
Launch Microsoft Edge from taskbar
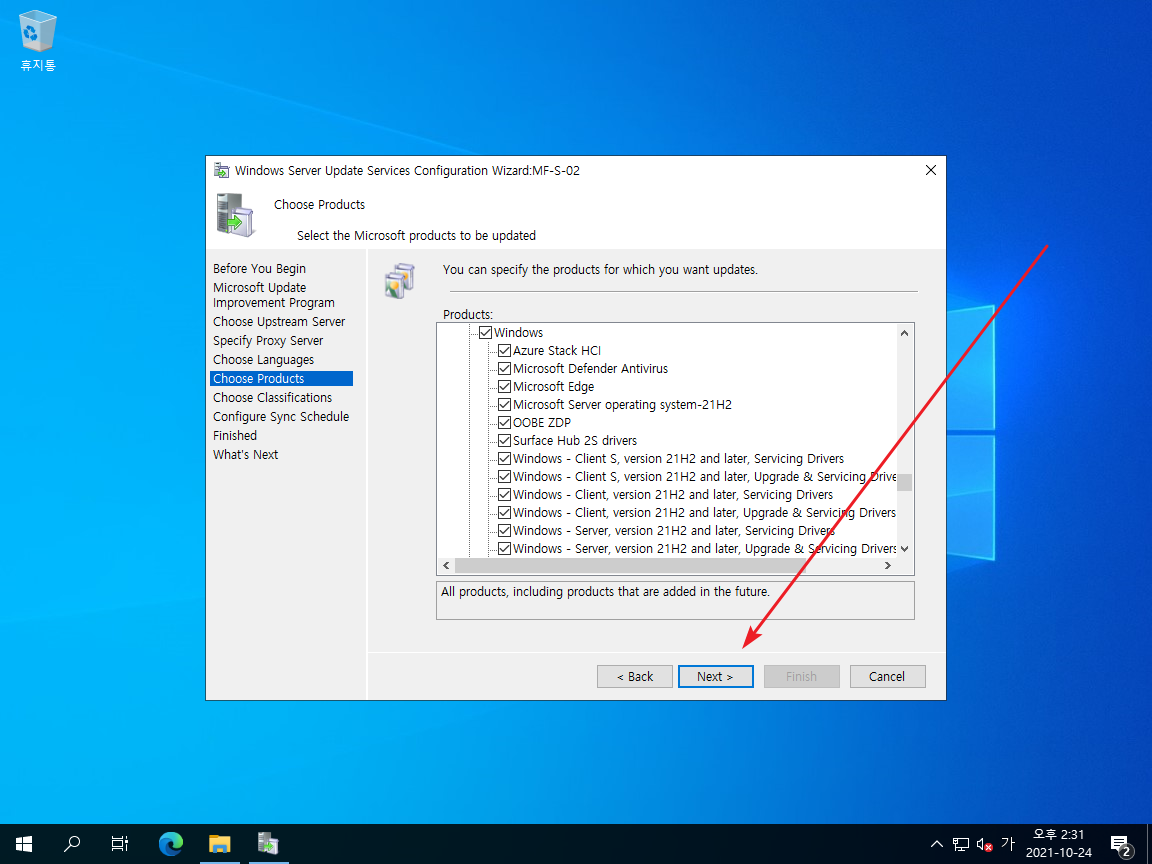(x=170, y=843)
